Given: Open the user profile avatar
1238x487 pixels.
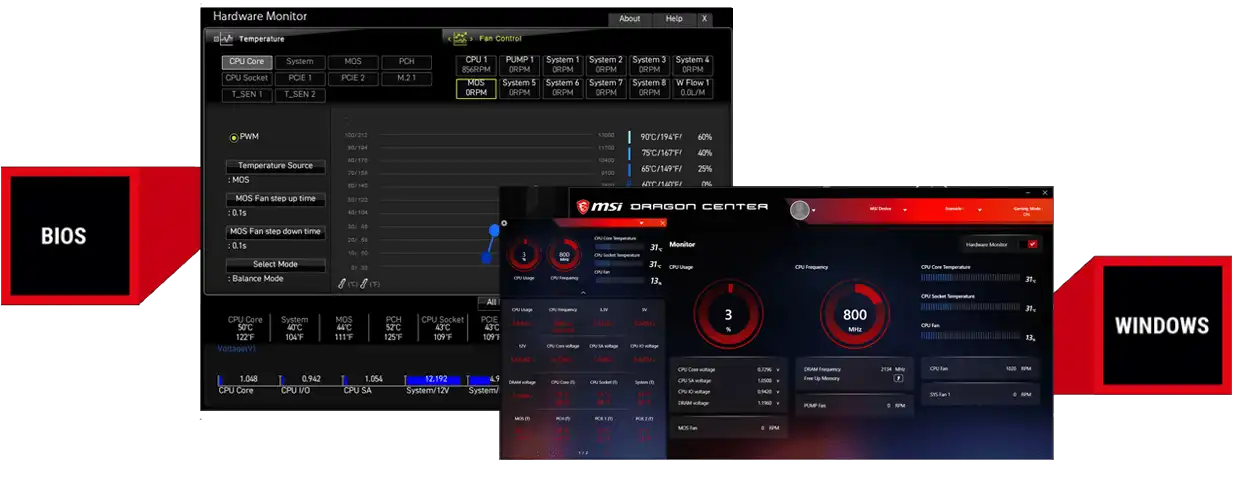Looking at the screenshot, I should coord(799,210).
